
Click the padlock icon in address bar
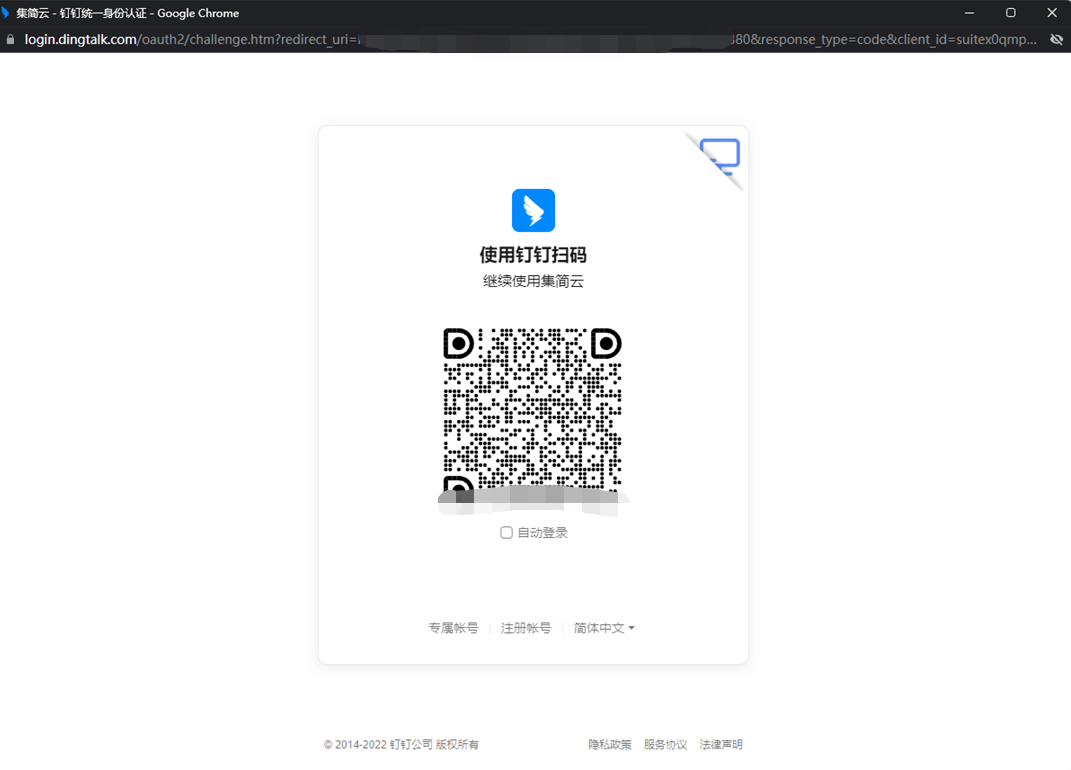point(11,39)
